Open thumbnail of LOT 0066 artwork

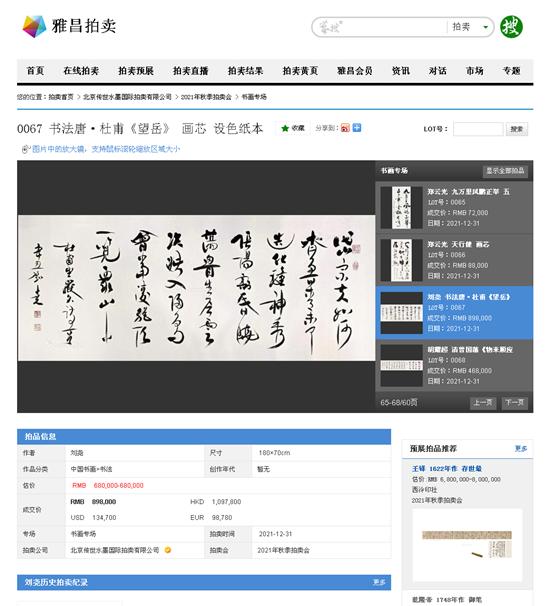pyautogui.click(x=401, y=260)
